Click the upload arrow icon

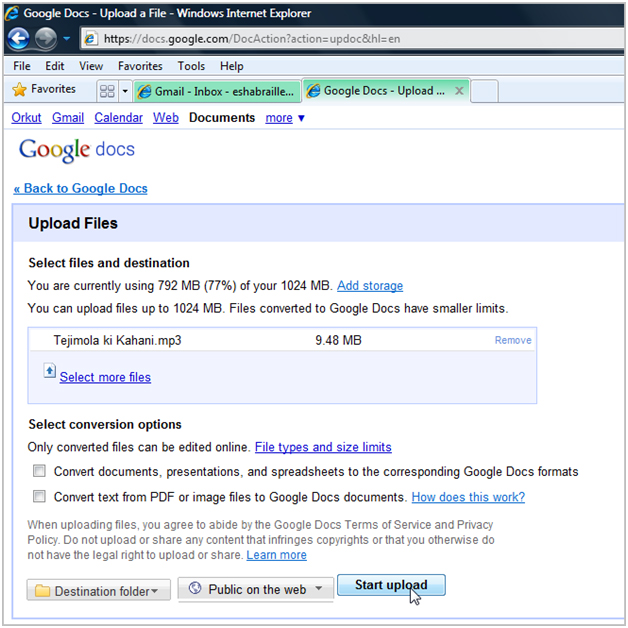50,371
